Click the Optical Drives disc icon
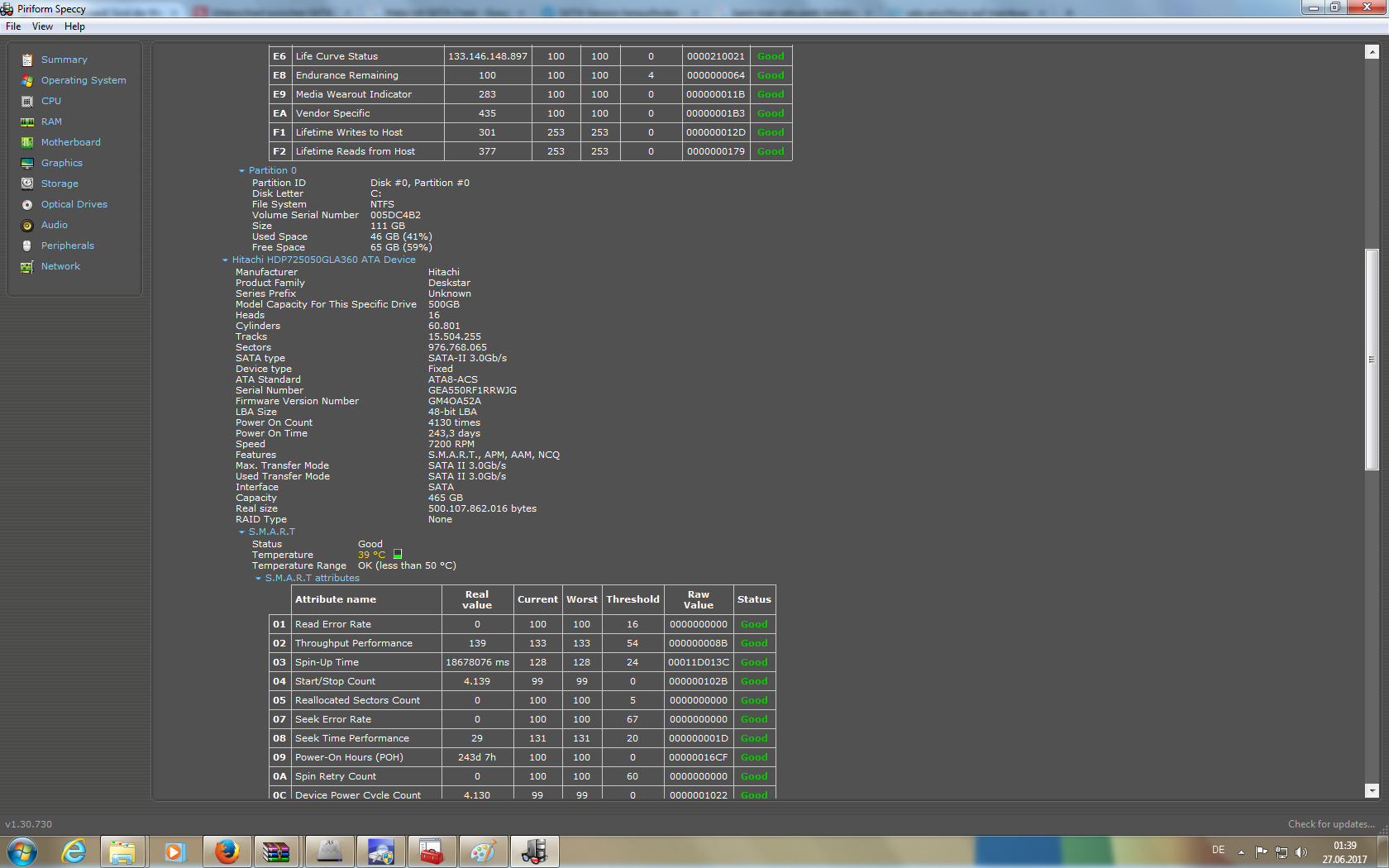Screen dimensions: 1389x868 [27, 204]
